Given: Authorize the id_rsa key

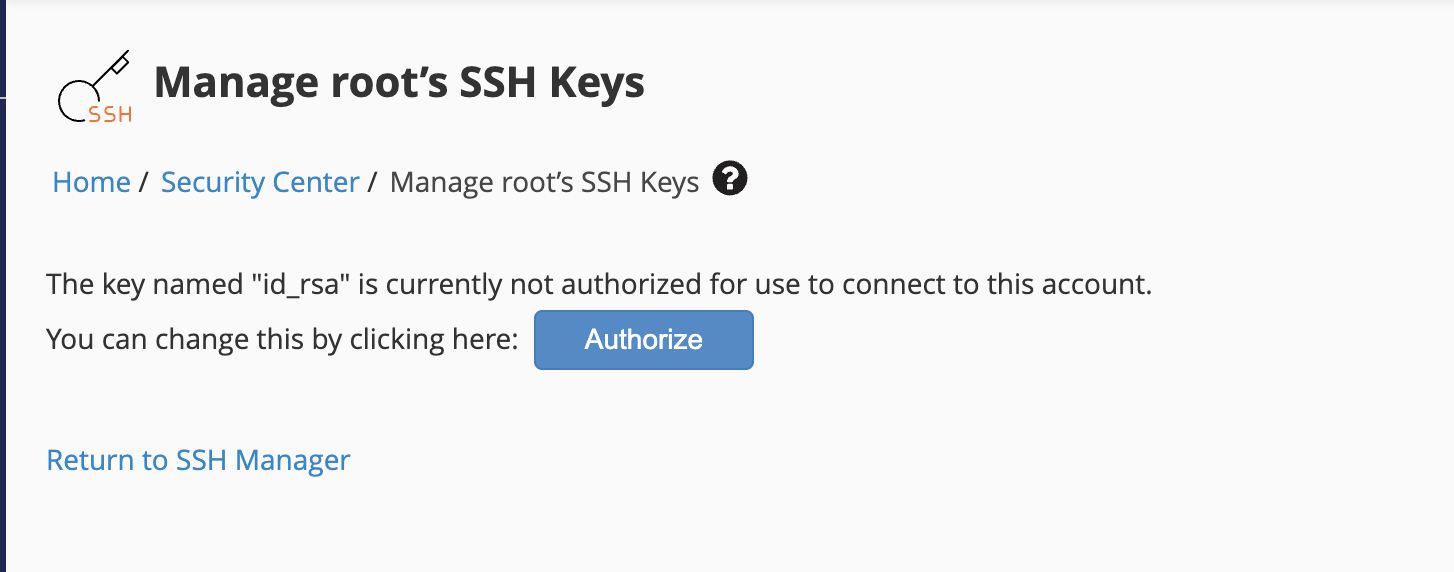Looking at the screenshot, I should point(643,340).
